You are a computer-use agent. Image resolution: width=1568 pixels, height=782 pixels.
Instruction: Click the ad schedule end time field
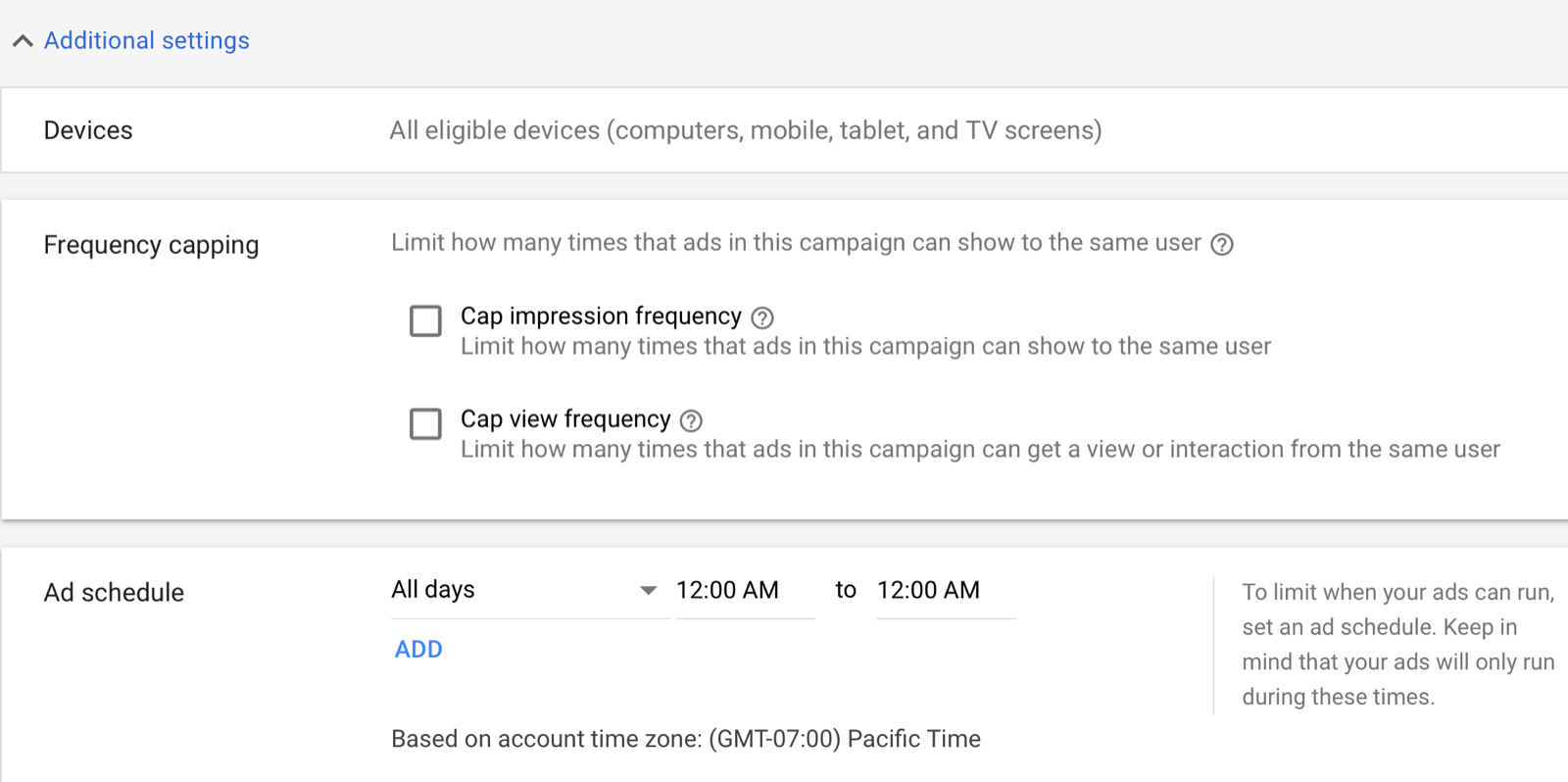(x=945, y=590)
